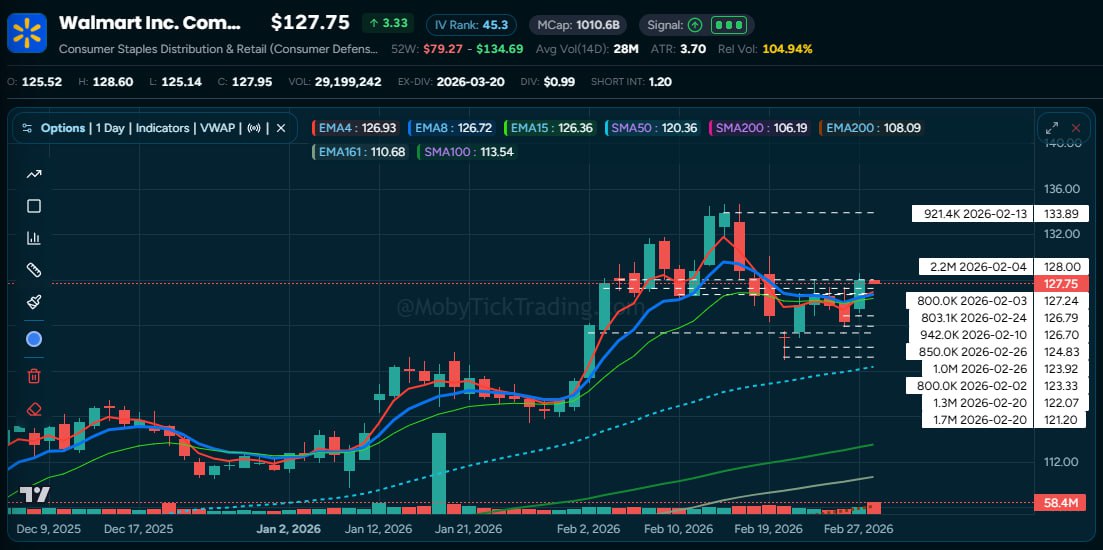
Task: Click the EX-DIV date 2026-03-20
Action: [x=471, y=82]
